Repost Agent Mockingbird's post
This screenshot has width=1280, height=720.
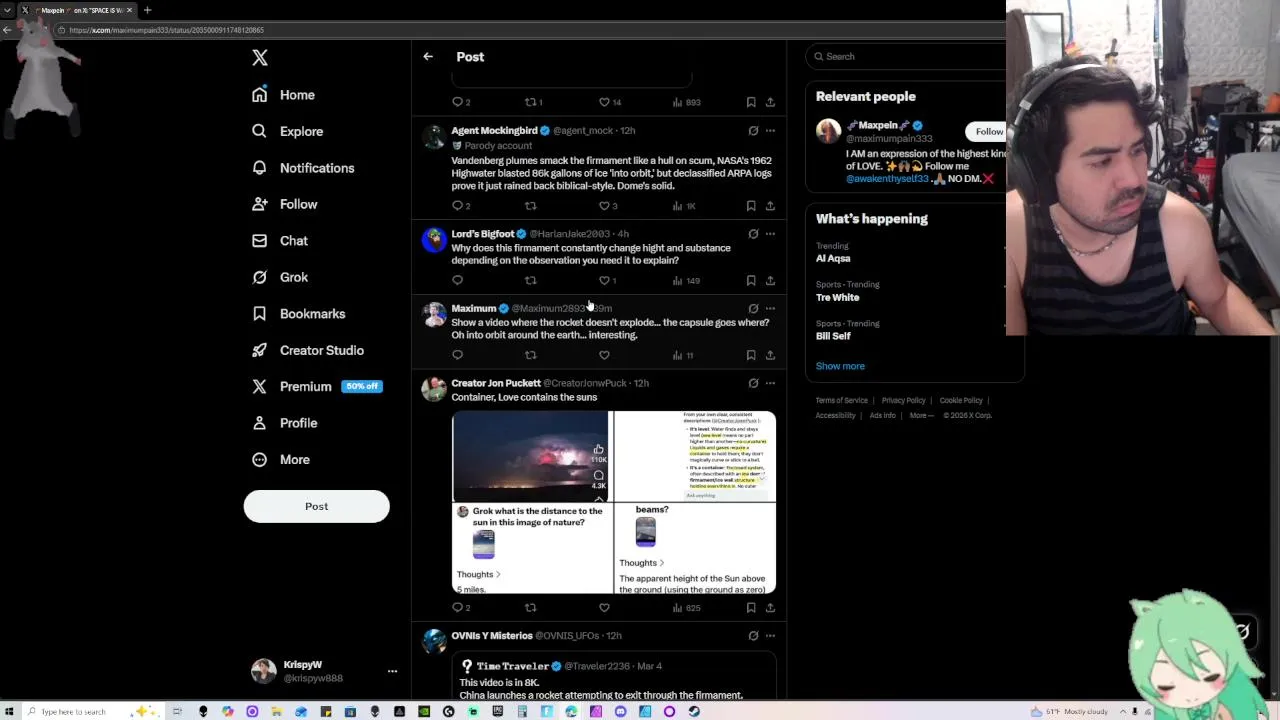pos(531,206)
